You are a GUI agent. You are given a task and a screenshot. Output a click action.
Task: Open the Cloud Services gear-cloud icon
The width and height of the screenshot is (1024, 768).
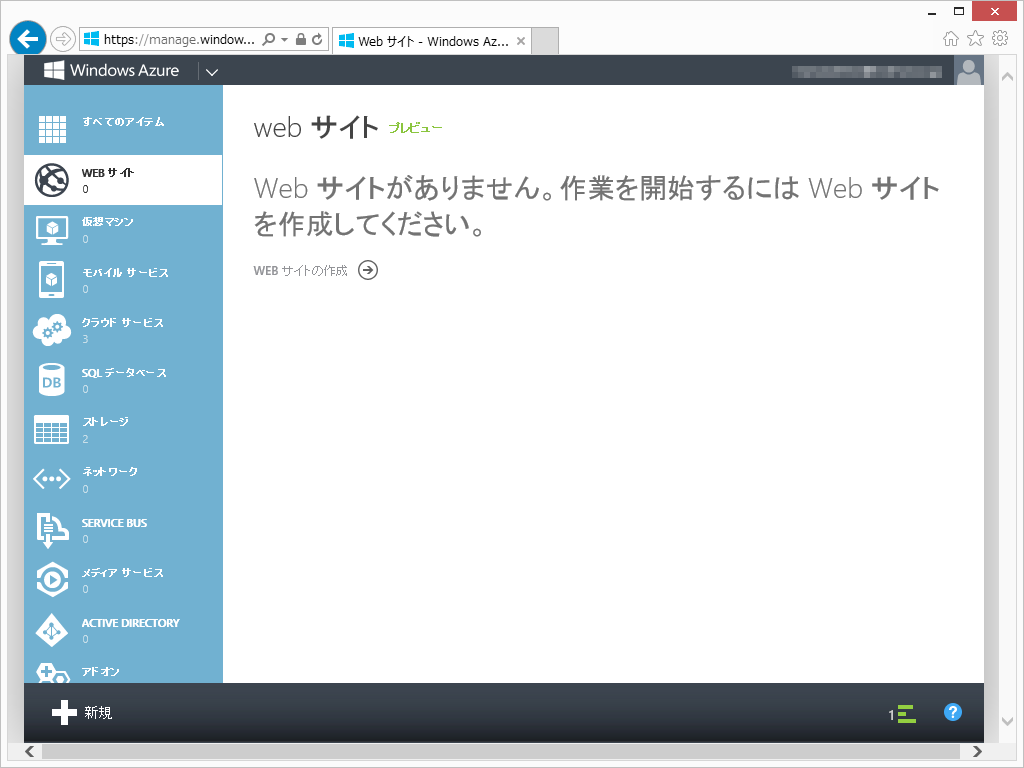pyautogui.click(x=52, y=330)
